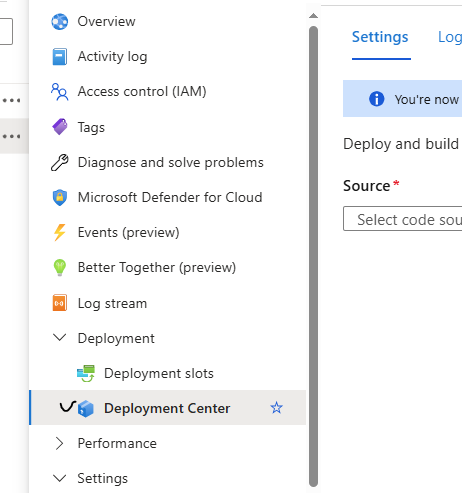This screenshot has width=462, height=493.
Task: Click the Deployment group label
Action: click(116, 339)
